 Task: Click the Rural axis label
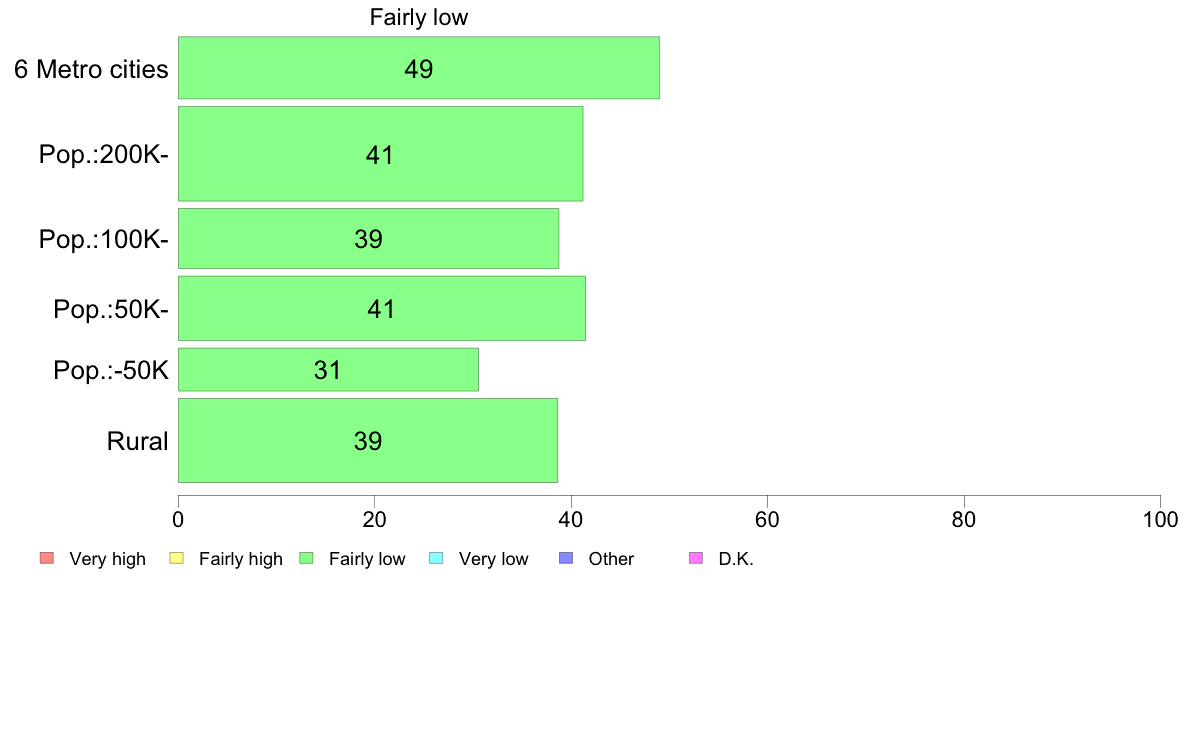click(x=137, y=441)
